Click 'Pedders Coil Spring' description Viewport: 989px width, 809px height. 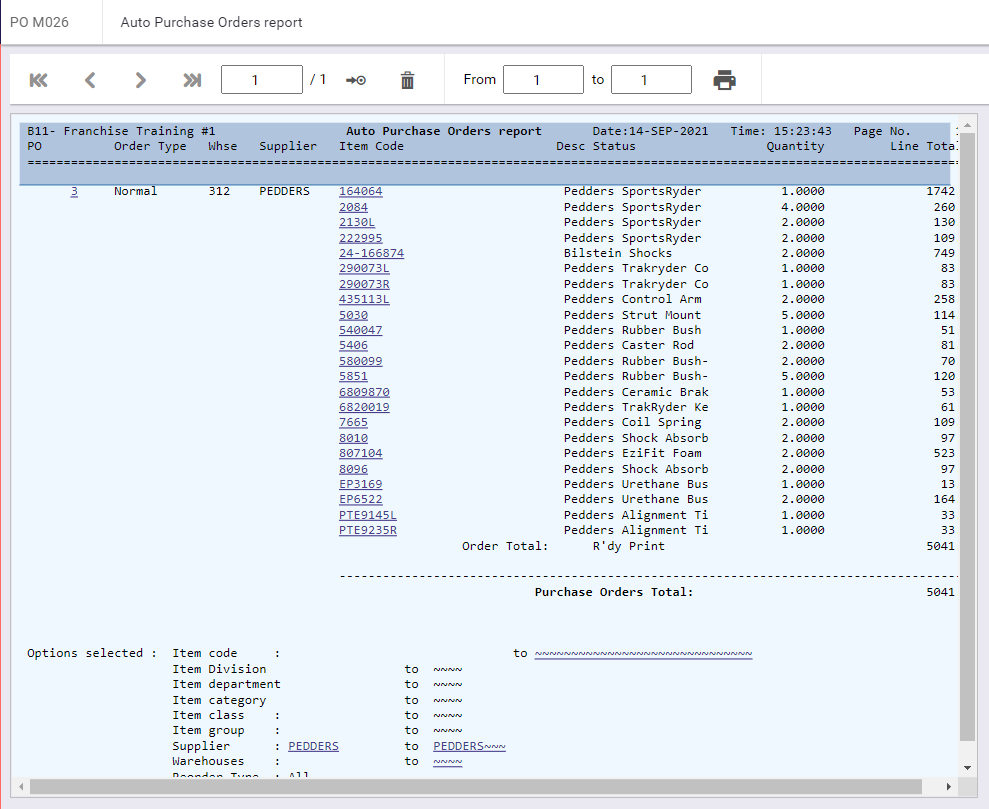(632, 422)
